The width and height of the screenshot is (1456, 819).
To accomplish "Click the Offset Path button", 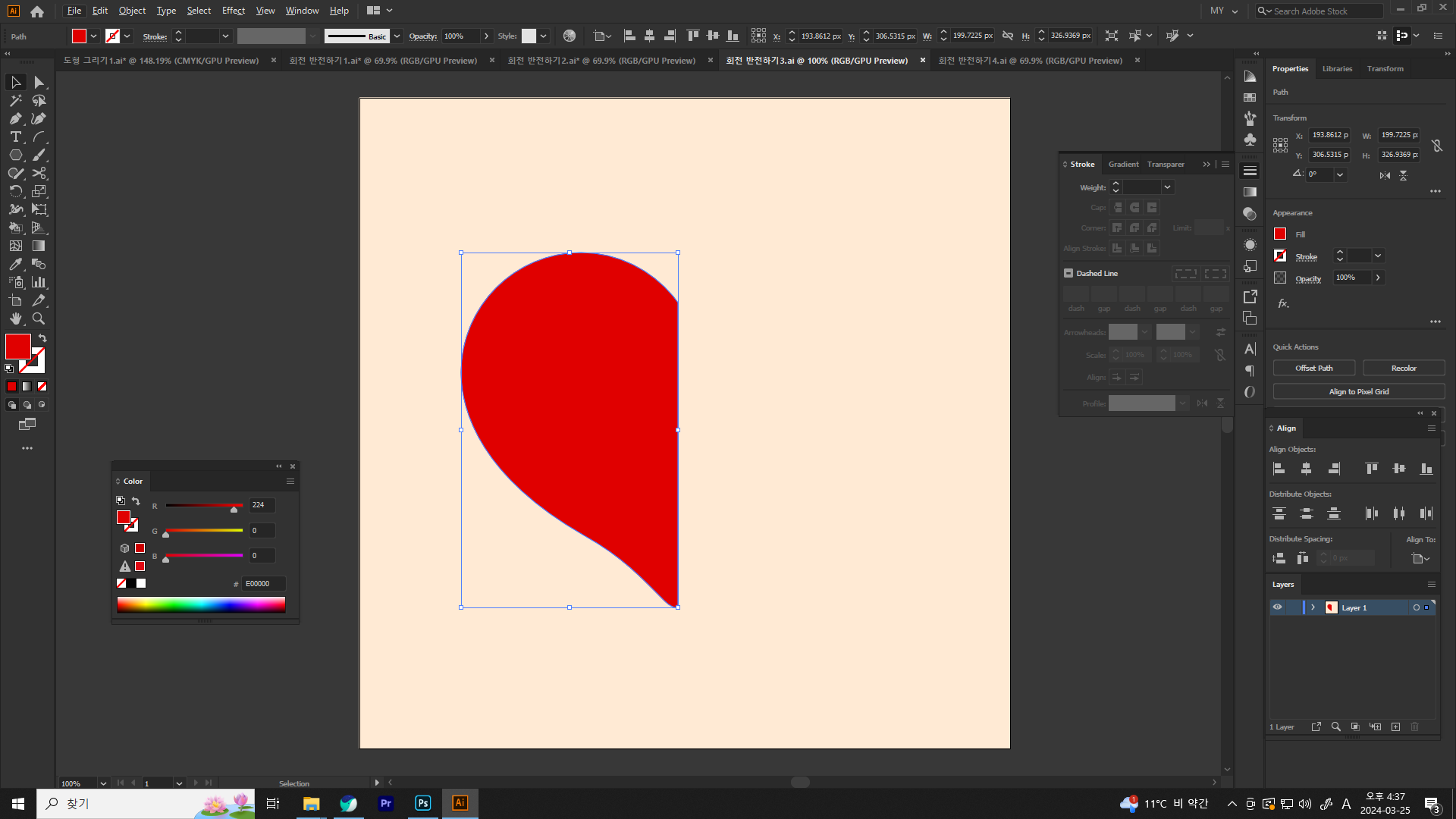I will [1313, 368].
